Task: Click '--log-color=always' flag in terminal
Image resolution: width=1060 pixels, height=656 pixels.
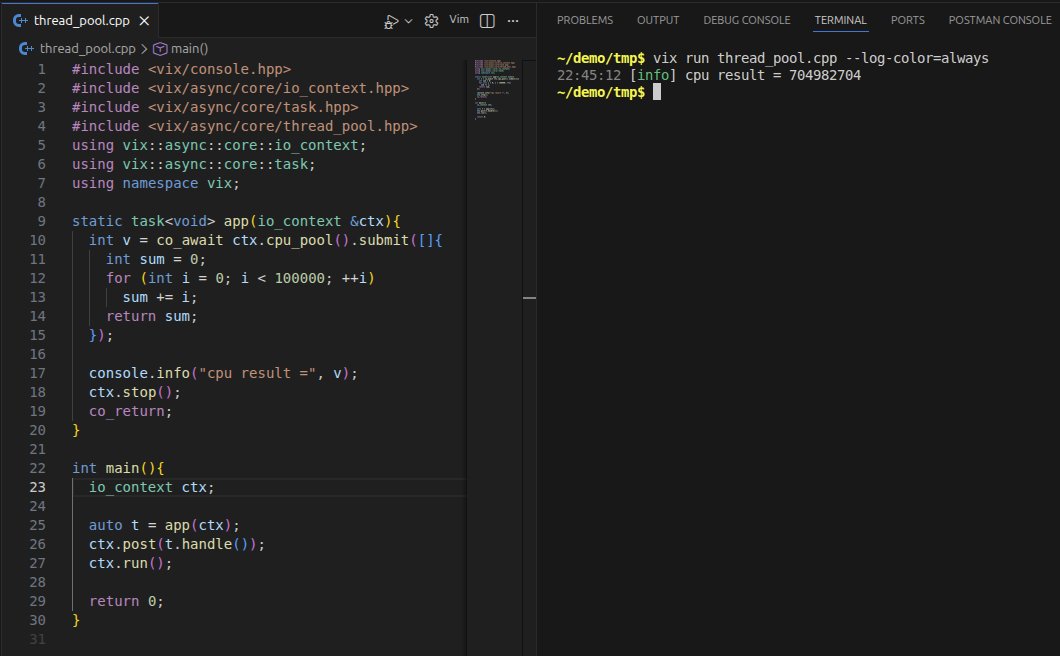Action: [917, 58]
